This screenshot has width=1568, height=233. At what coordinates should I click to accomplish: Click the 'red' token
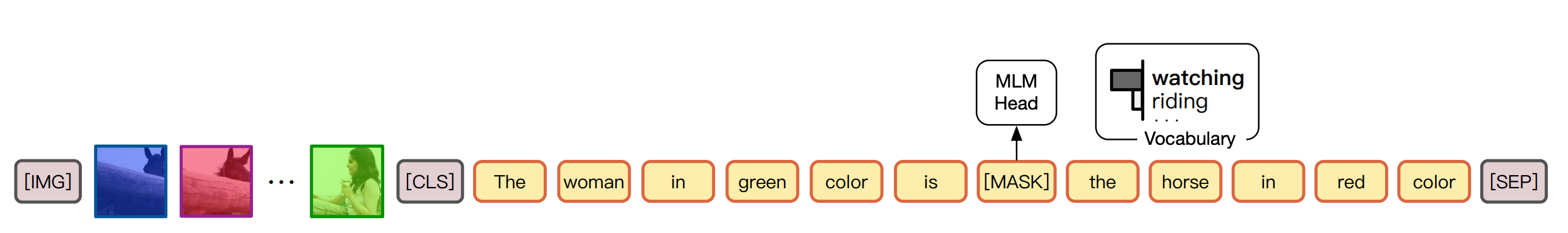pos(1351,181)
